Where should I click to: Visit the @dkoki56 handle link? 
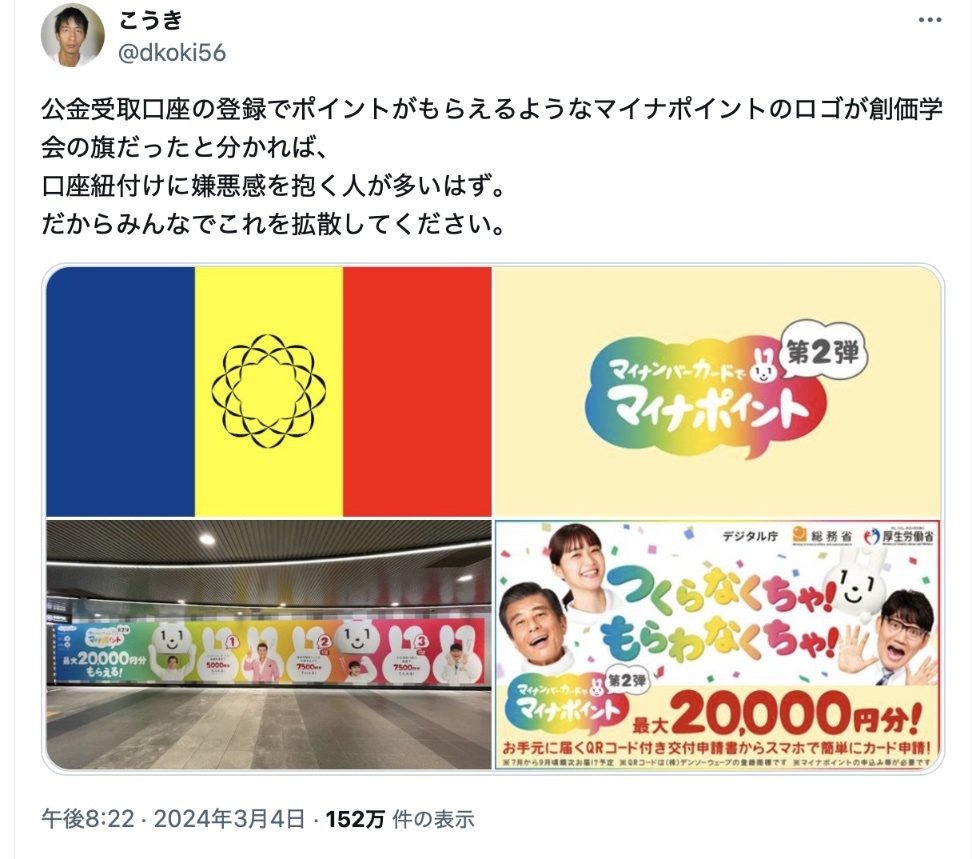pos(172,53)
